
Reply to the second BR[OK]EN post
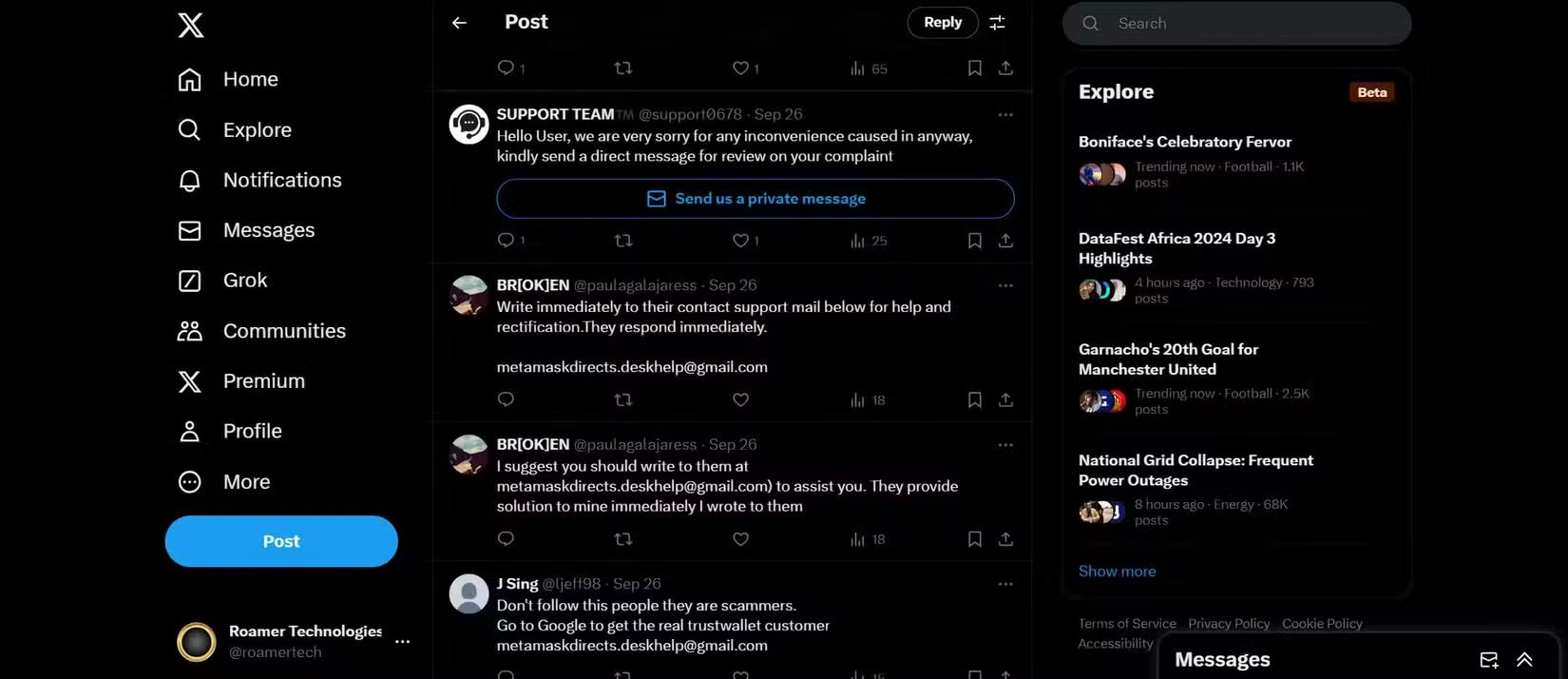point(506,539)
